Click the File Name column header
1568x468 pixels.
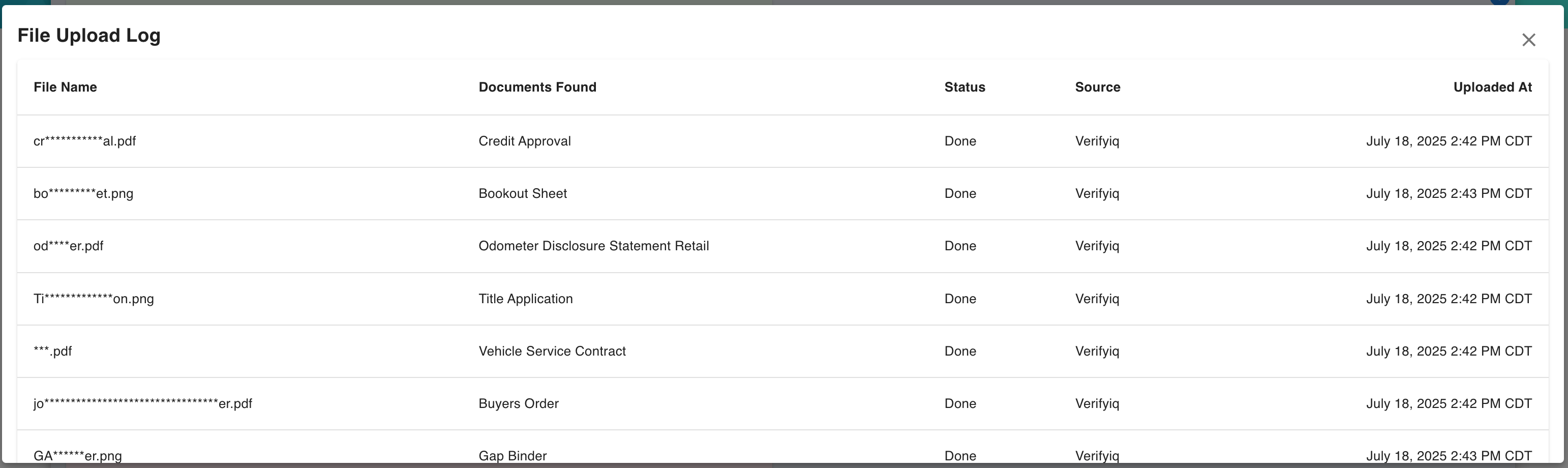pos(65,87)
